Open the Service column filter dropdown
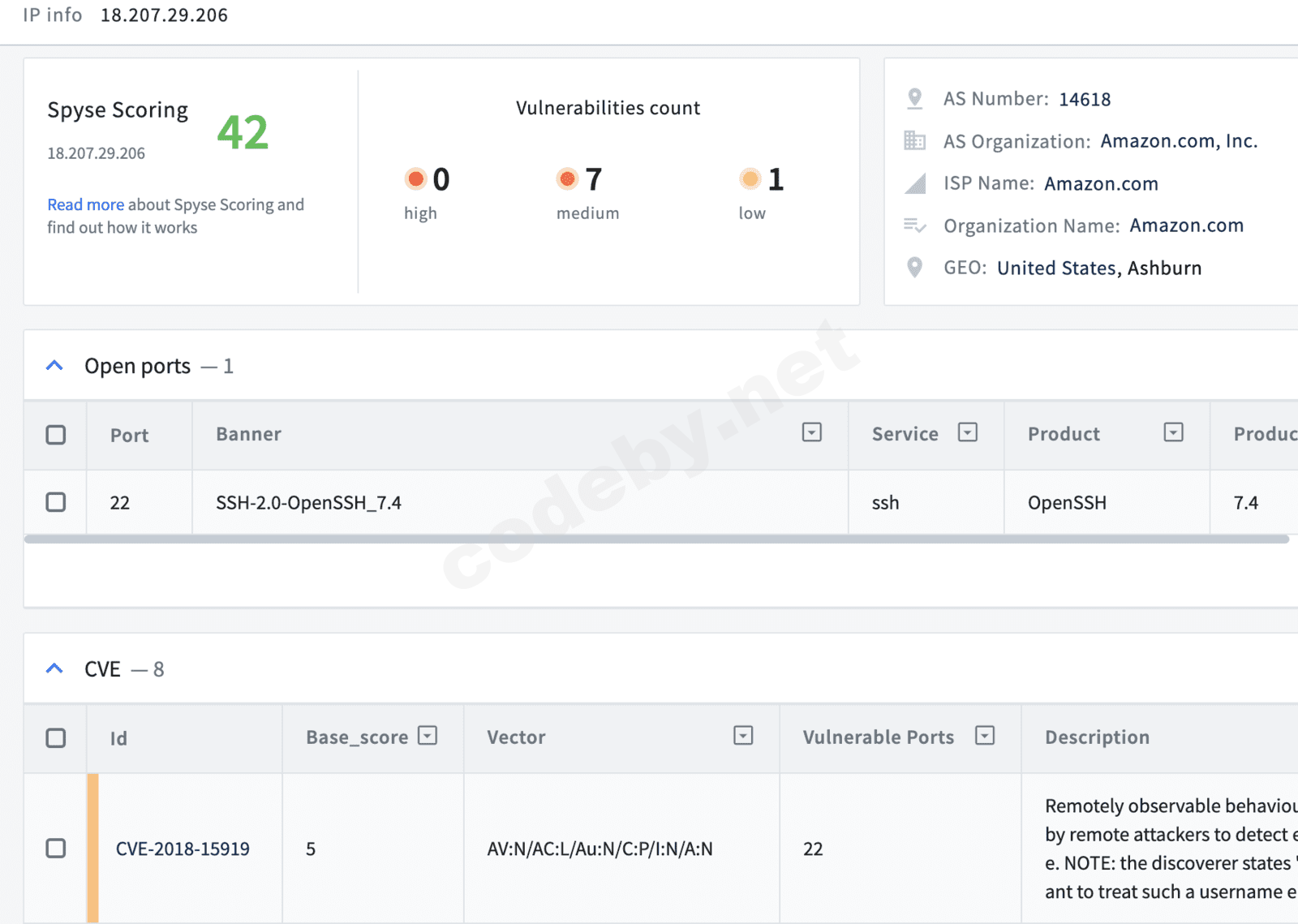The height and width of the screenshot is (924, 1298). 968,432
